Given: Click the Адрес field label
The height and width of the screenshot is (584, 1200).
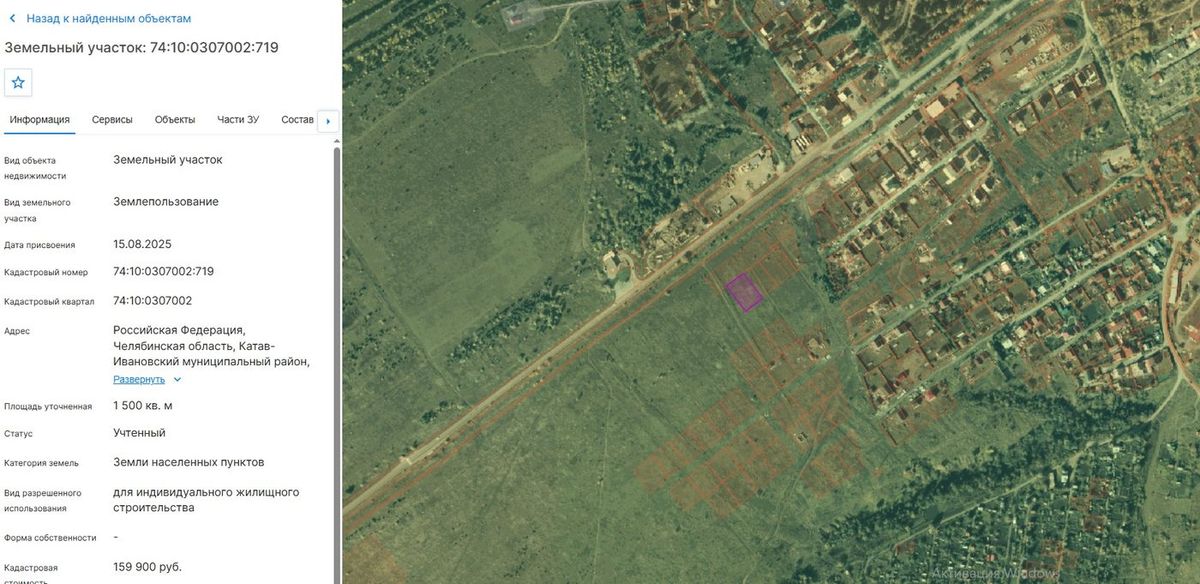Looking at the screenshot, I should coord(17,330).
